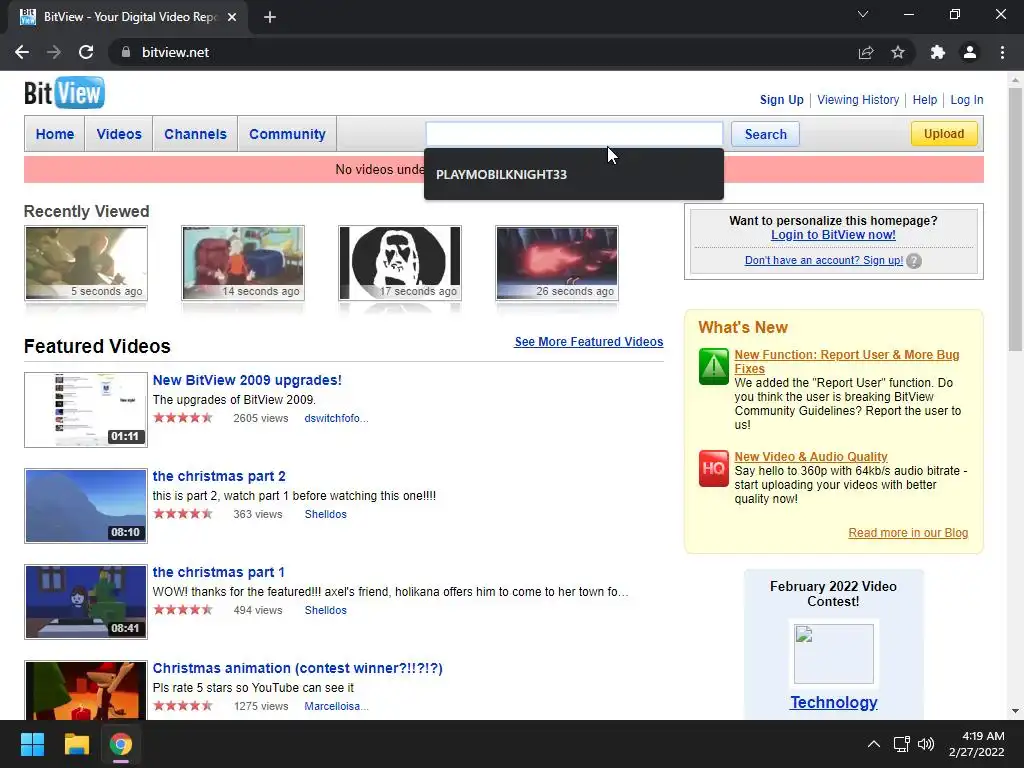Click the Log In link

pyautogui.click(x=967, y=100)
